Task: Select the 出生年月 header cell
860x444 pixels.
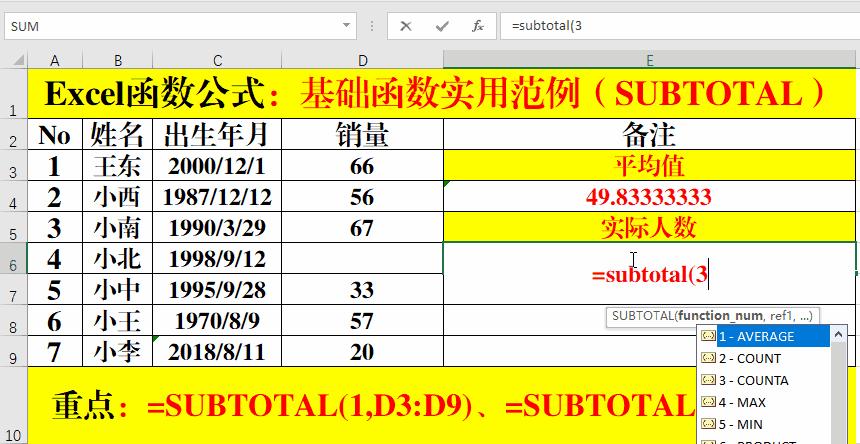Action: click(217, 134)
